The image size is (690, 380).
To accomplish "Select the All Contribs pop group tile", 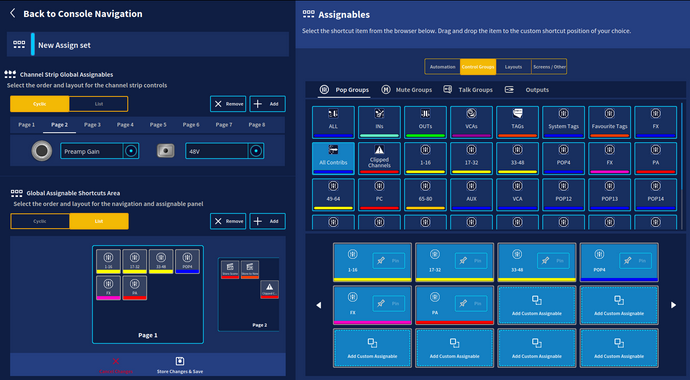I will coord(333,158).
